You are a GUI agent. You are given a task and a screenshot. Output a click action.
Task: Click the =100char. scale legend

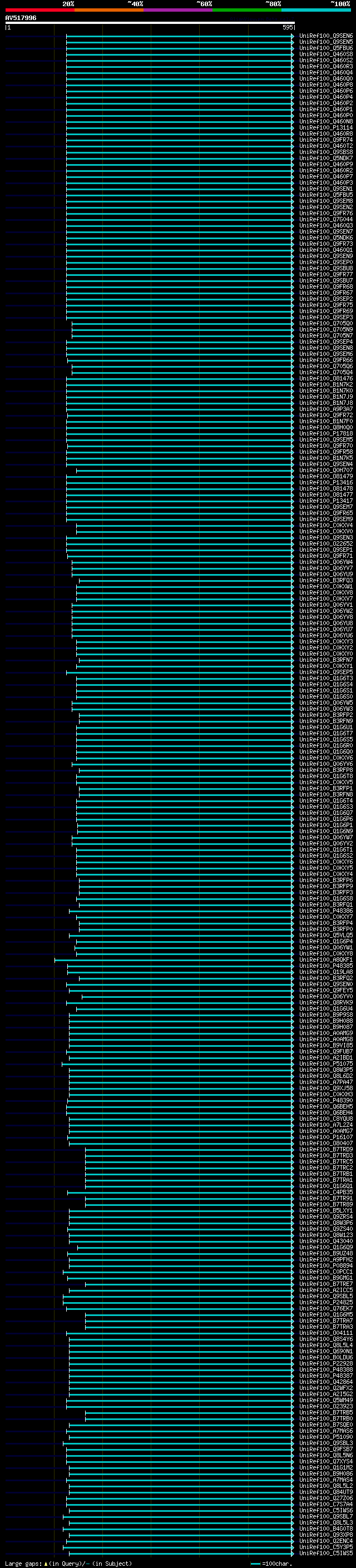pyautogui.click(x=271, y=1563)
